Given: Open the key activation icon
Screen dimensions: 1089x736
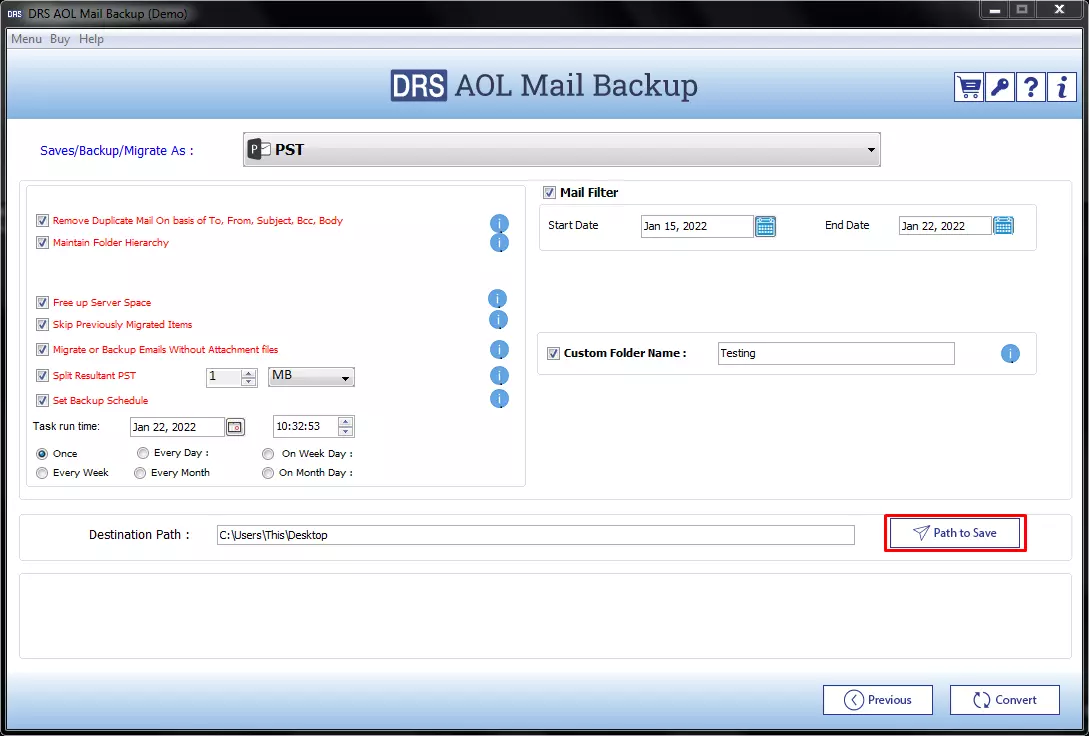Looking at the screenshot, I should tap(999, 87).
